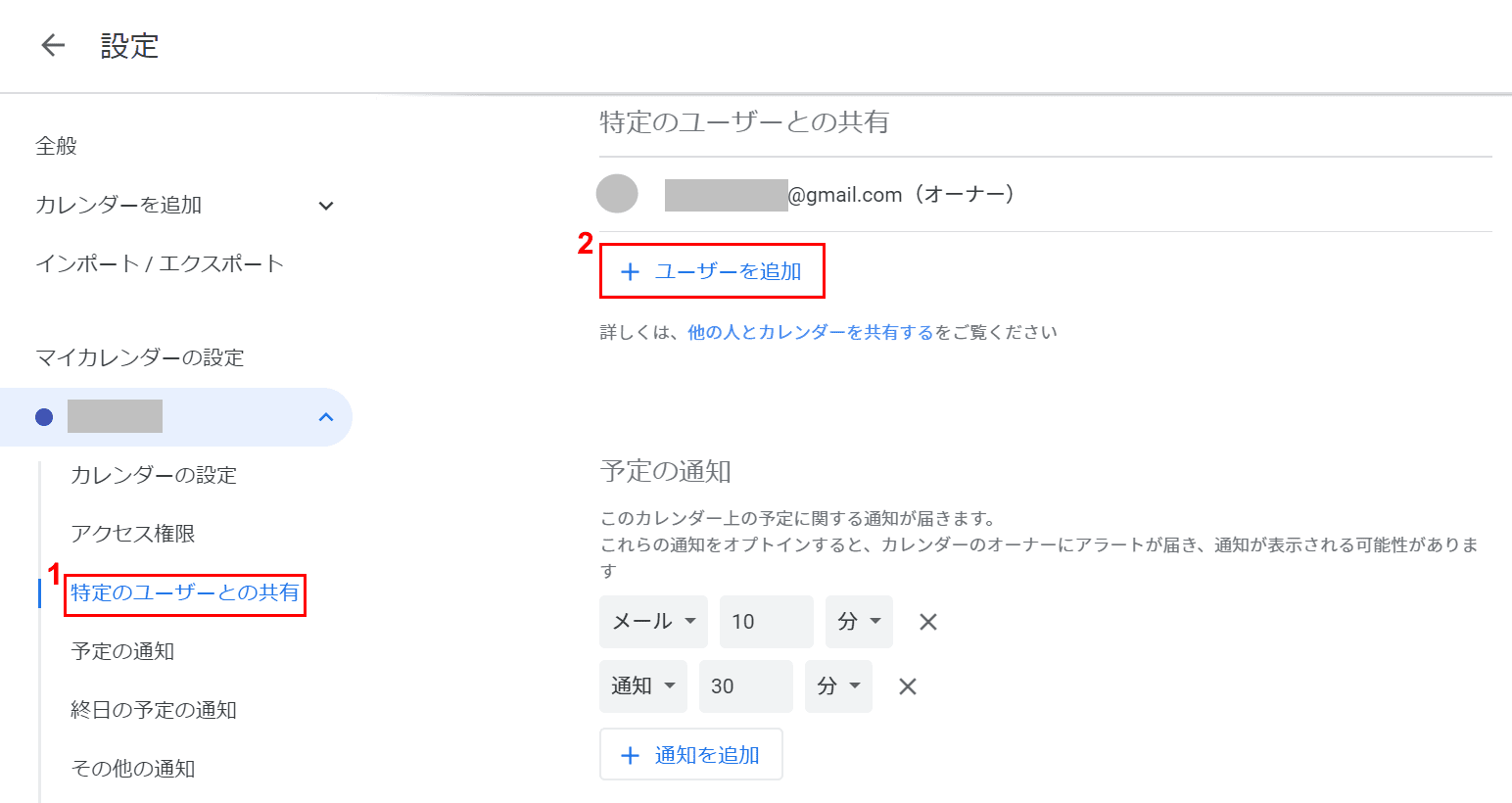The image size is (1512, 803).
Task: Open the 通知 notification type dropdown
Action: click(643, 686)
